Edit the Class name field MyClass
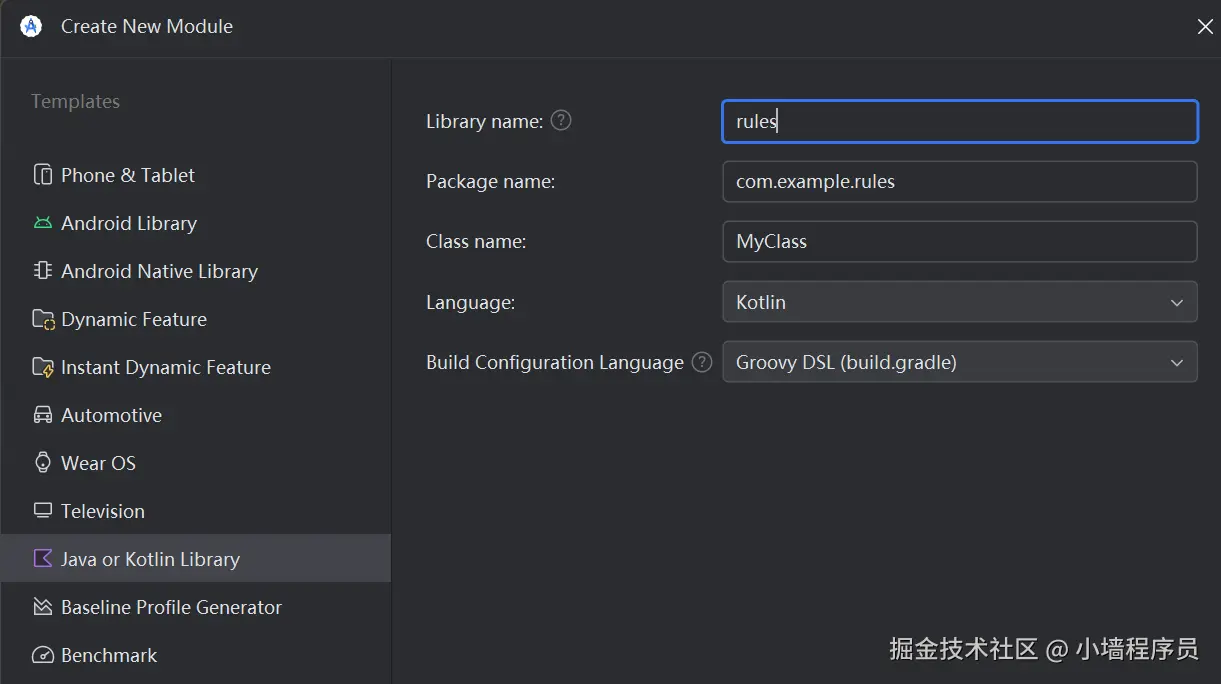 click(959, 242)
